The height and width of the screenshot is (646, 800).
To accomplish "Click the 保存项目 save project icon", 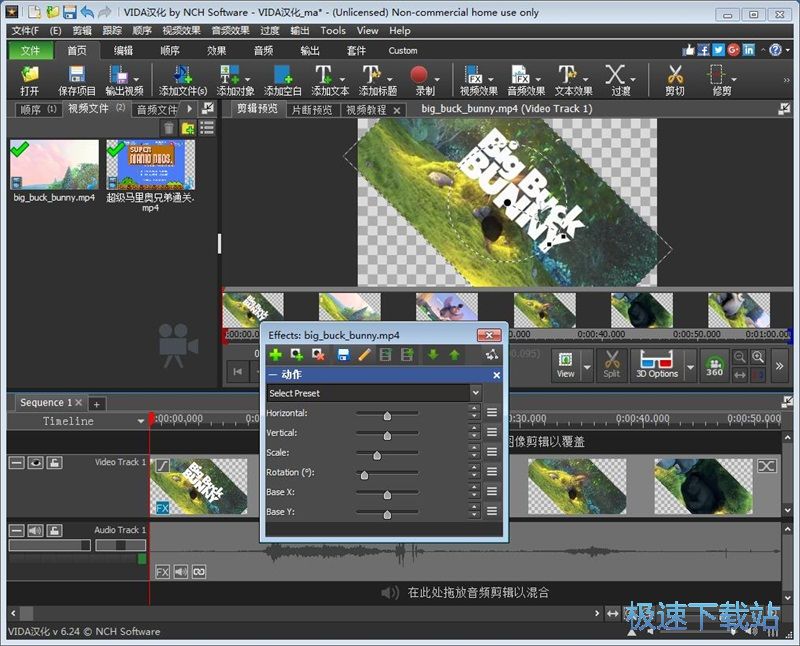I will point(77,80).
